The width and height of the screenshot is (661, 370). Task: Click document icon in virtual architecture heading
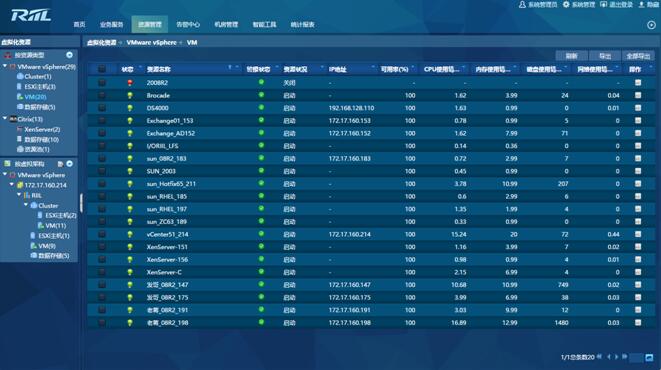[x=60, y=164]
